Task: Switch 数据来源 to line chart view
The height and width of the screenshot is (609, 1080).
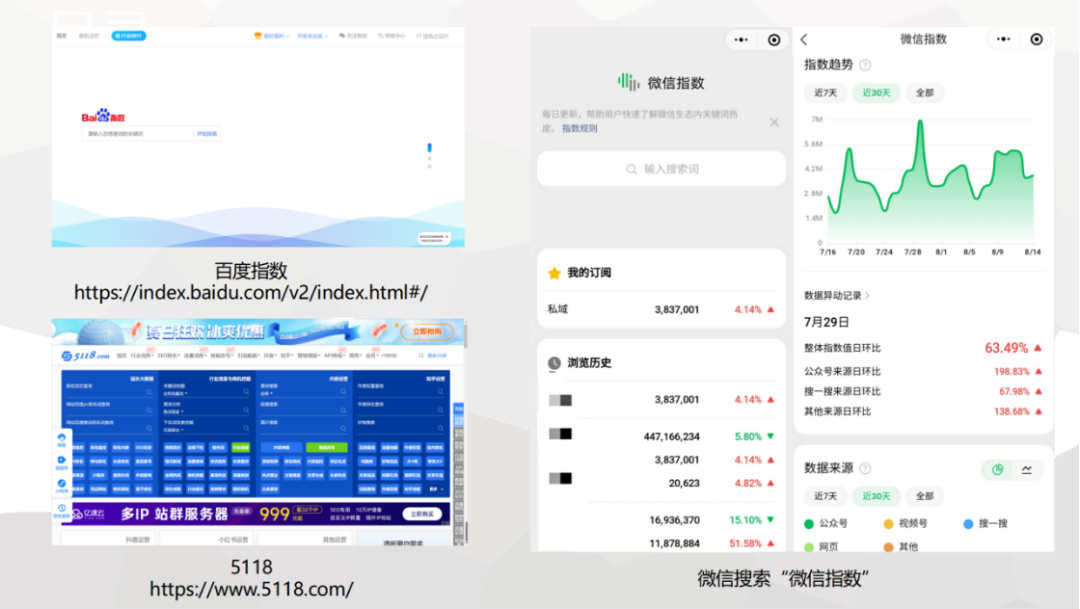Action: point(1026,470)
